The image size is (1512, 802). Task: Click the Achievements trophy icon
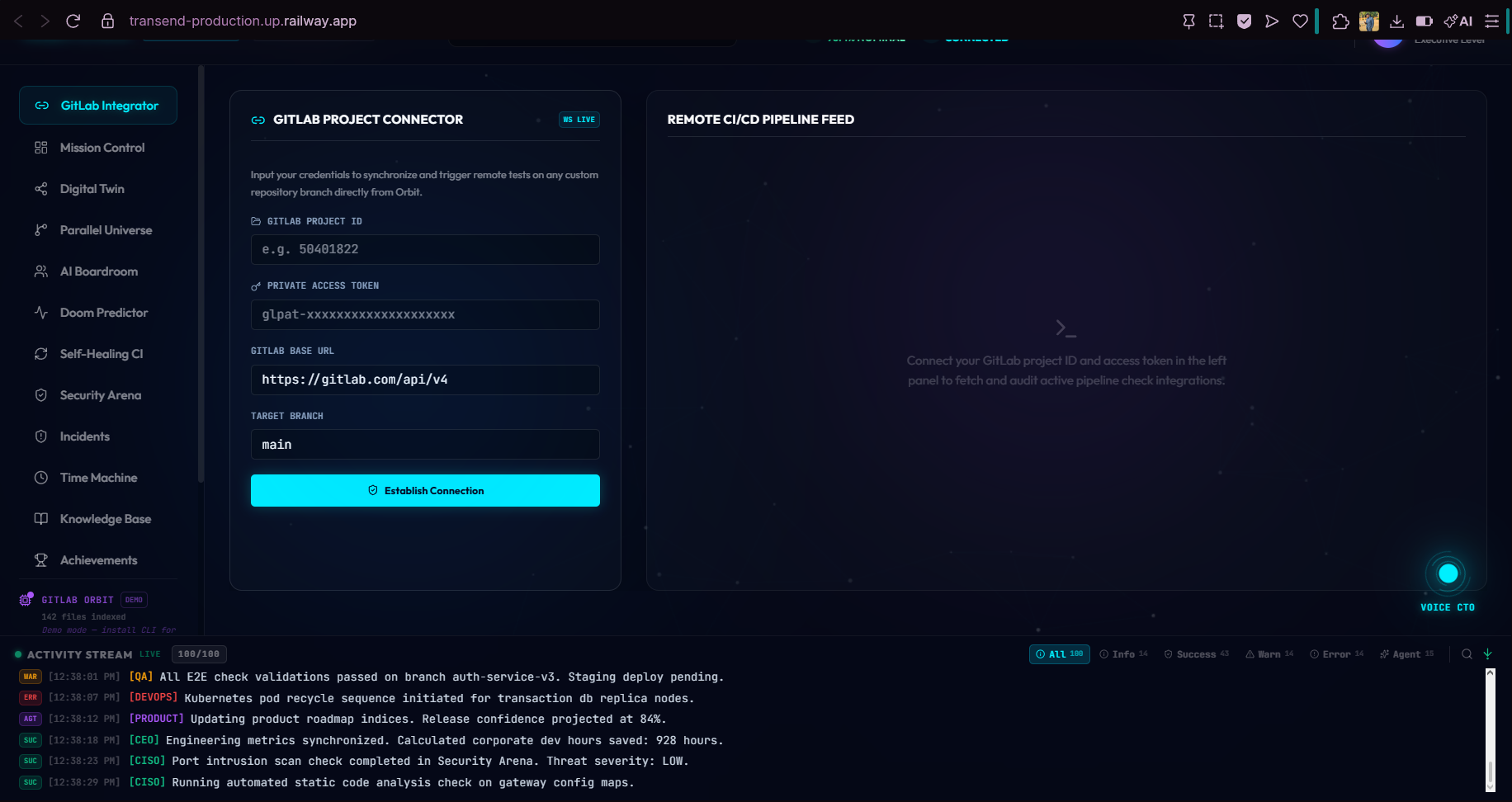click(41, 560)
